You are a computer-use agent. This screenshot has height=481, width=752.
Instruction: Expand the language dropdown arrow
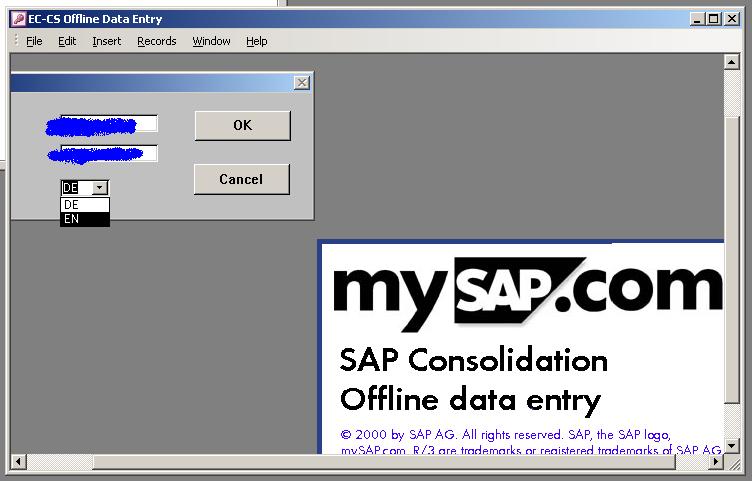(99, 188)
